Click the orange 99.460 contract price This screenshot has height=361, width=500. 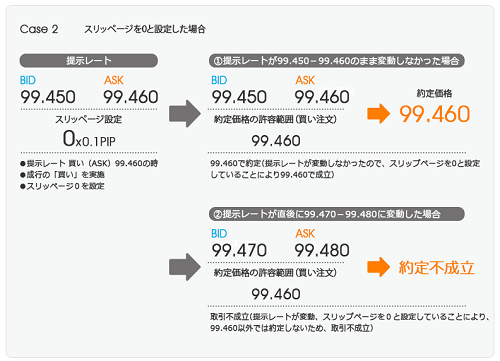[x=435, y=114]
